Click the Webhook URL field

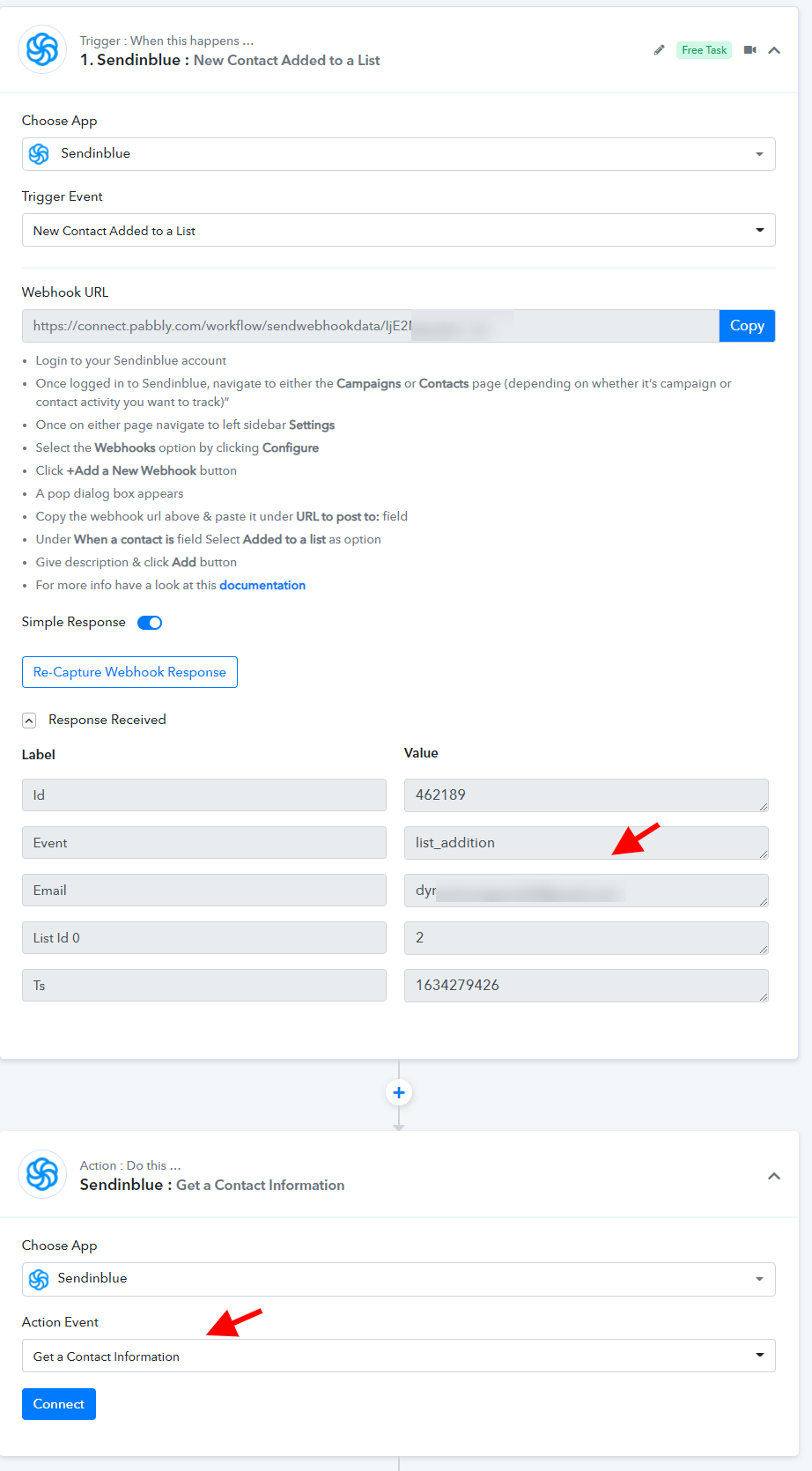tap(371, 326)
